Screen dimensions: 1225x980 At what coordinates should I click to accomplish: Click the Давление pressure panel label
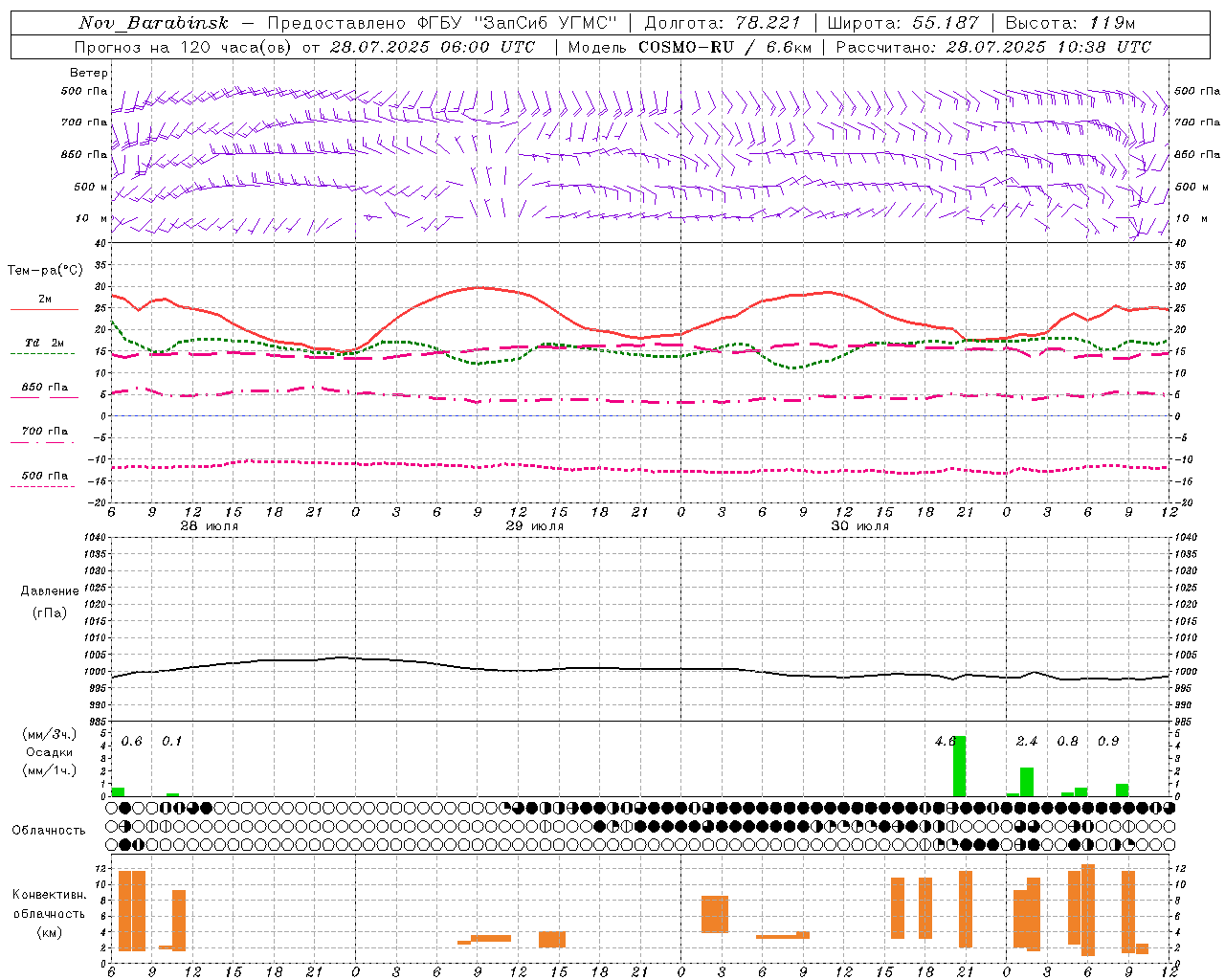coord(50,591)
